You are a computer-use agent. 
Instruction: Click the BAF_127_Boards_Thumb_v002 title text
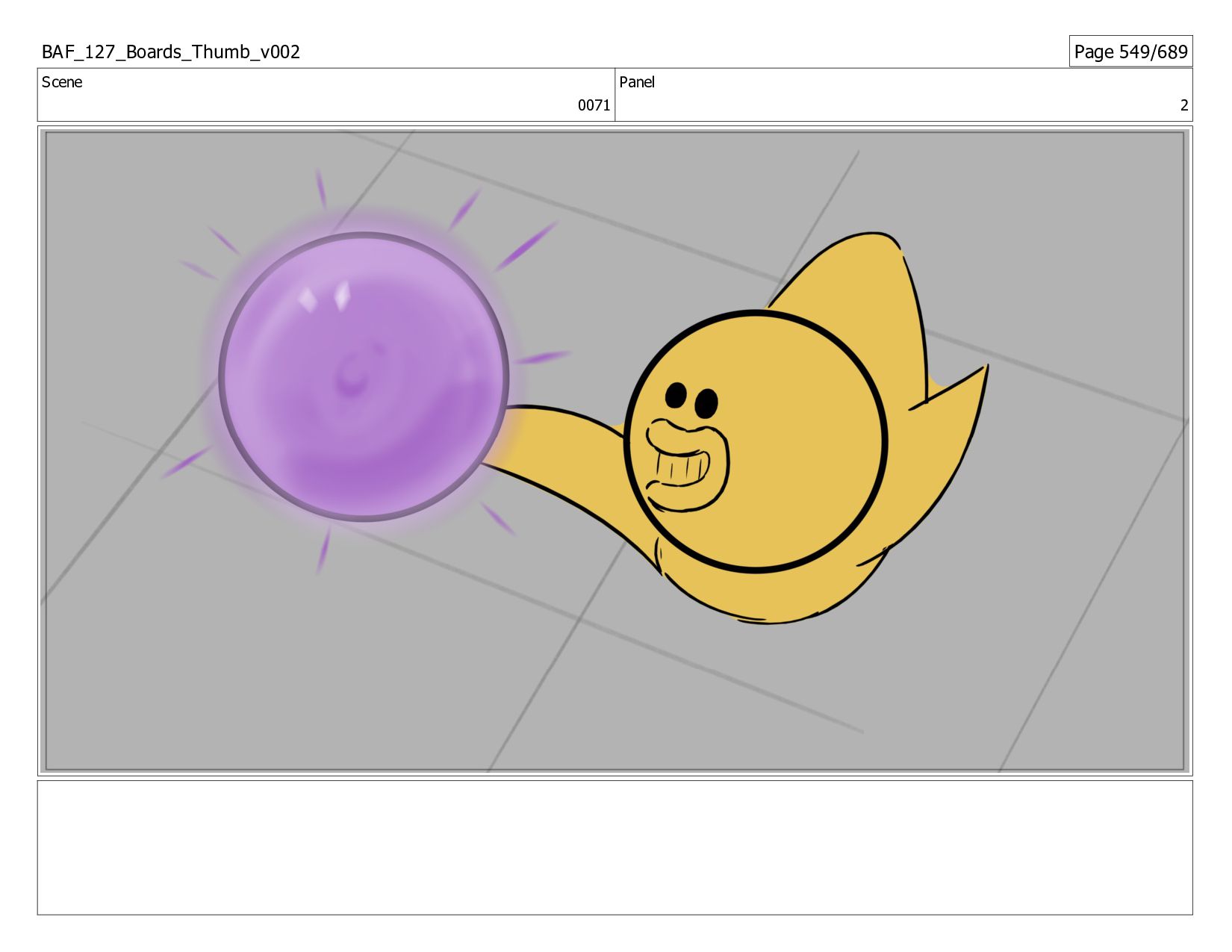(171, 52)
